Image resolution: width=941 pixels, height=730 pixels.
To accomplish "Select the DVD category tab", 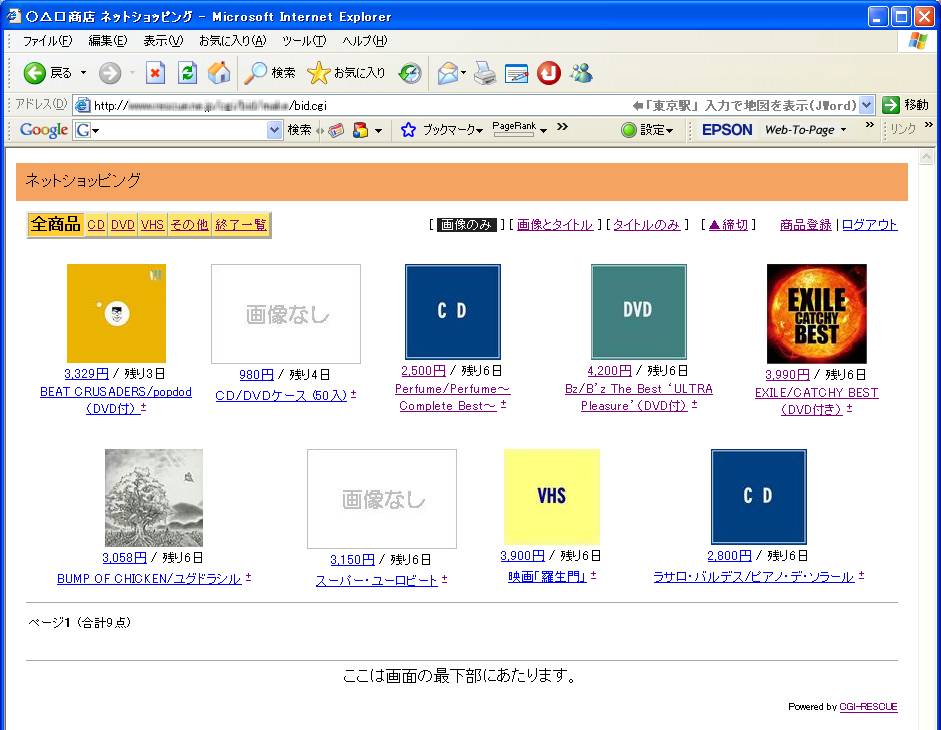I will pyautogui.click(x=122, y=225).
